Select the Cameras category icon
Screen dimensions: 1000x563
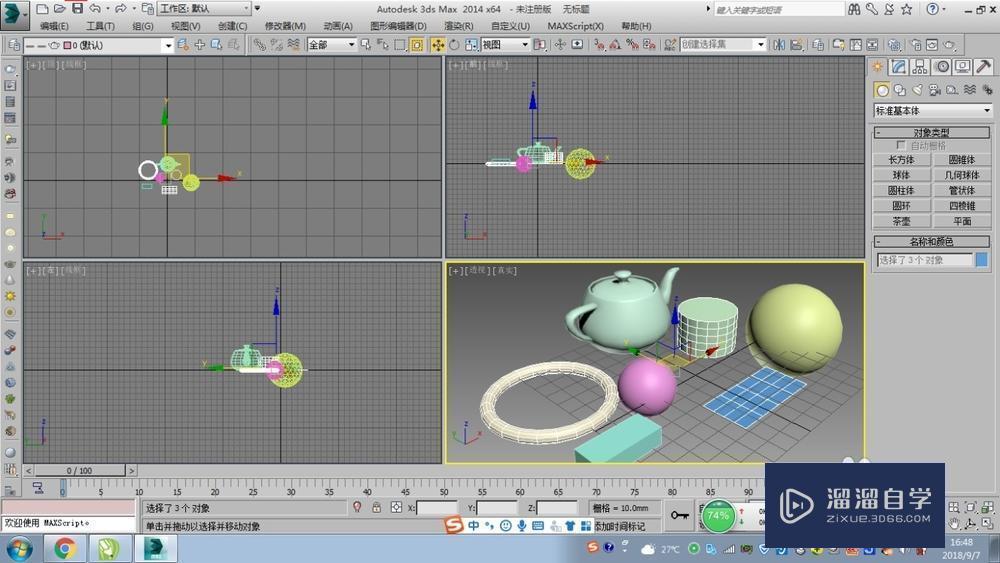pos(934,89)
